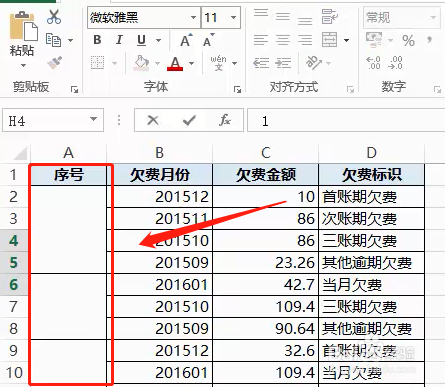Cancel the entry with the X button
The height and width of the screenshot is (387, 445).
click(x=153, y=120)
